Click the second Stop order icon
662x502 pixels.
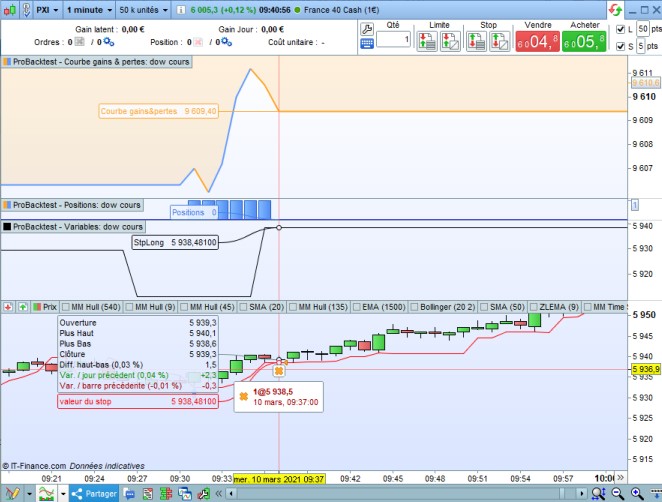pyautogui.click(x=499, y=41)
